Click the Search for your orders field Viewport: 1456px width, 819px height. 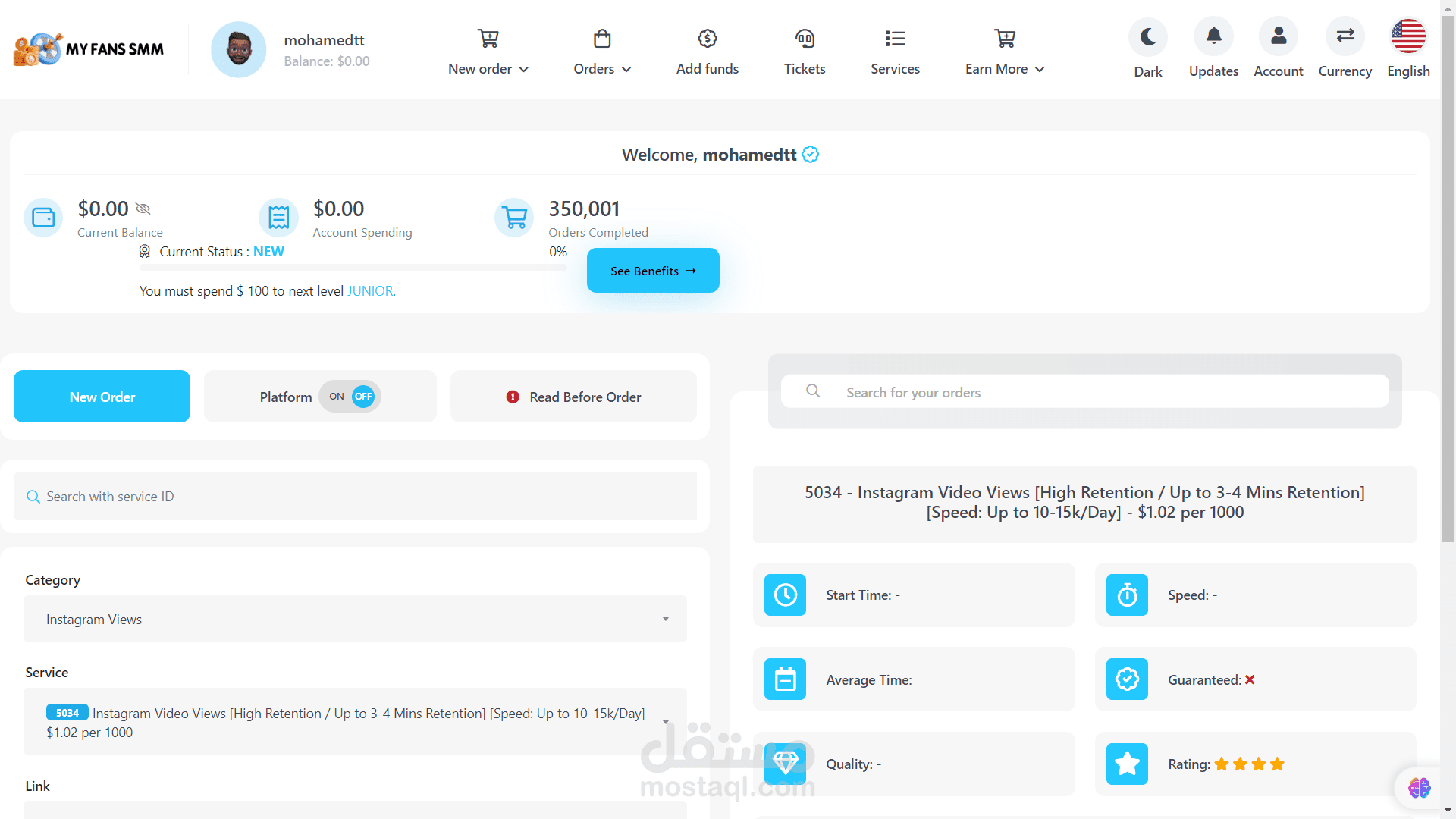1084,392
